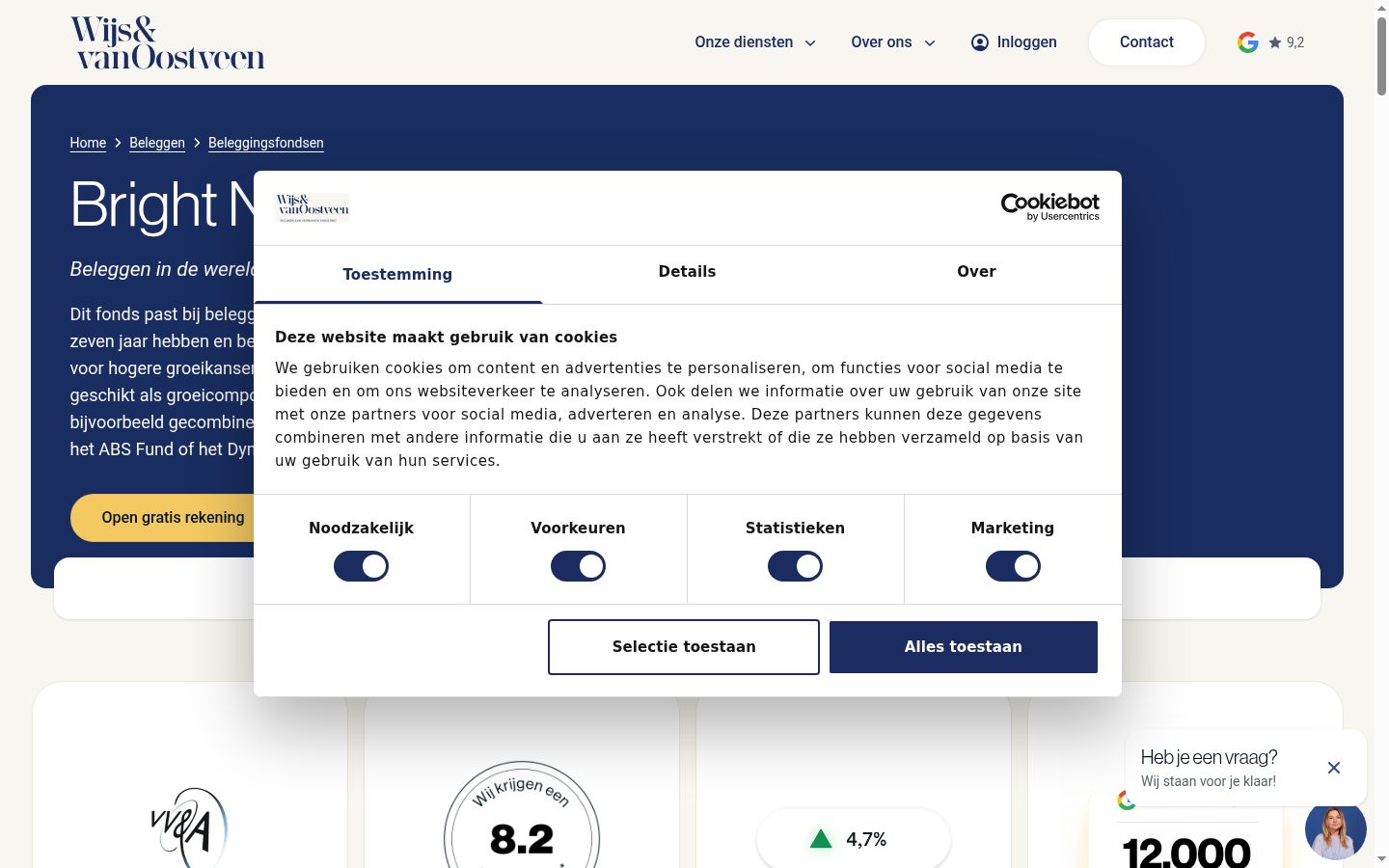Viewport: 1389px width, 868px height.
Task: Click the Inloggen user profile icon
Action: (x=979, y=42)
